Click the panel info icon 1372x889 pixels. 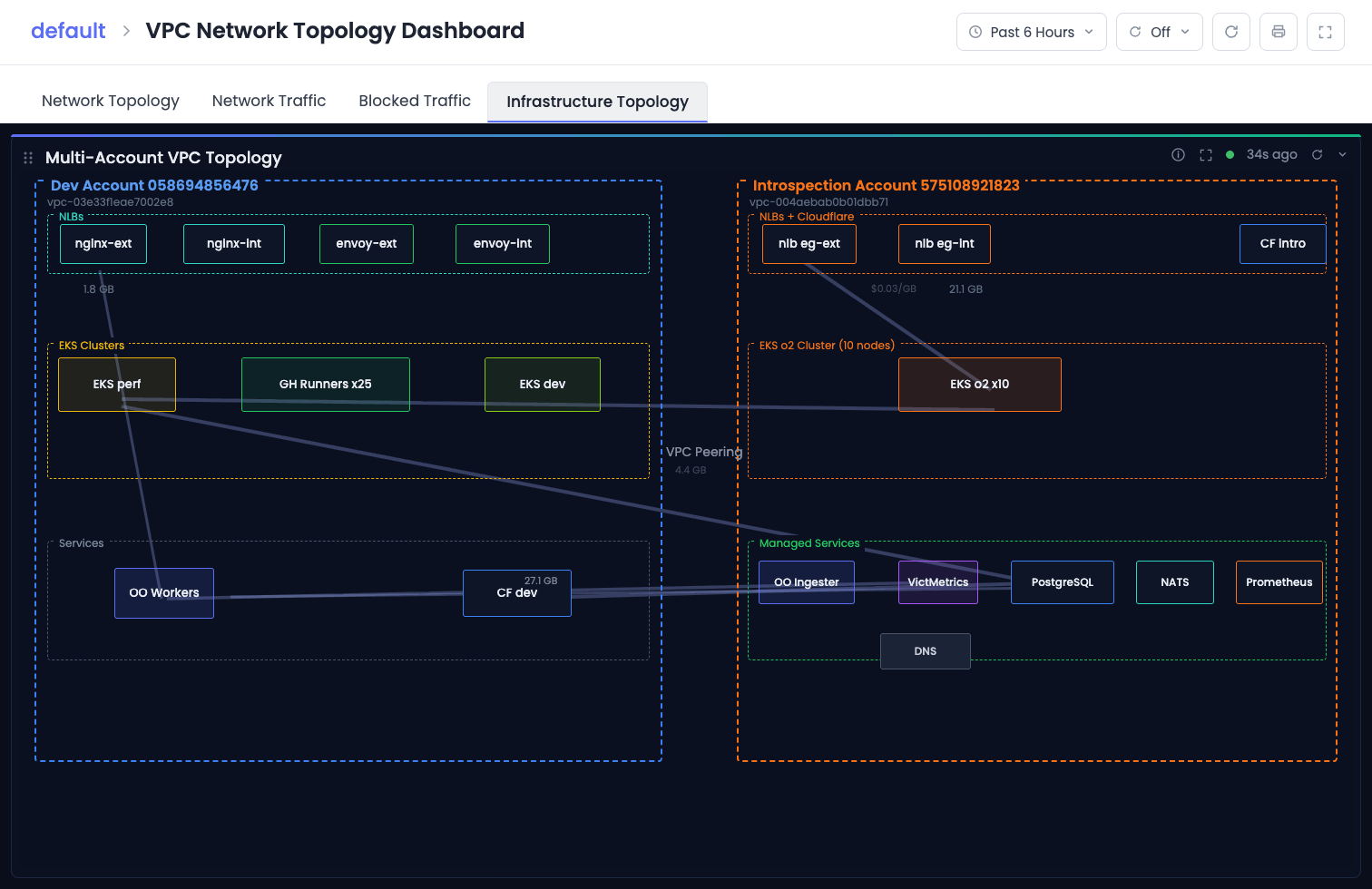(x=1178, y=155)
